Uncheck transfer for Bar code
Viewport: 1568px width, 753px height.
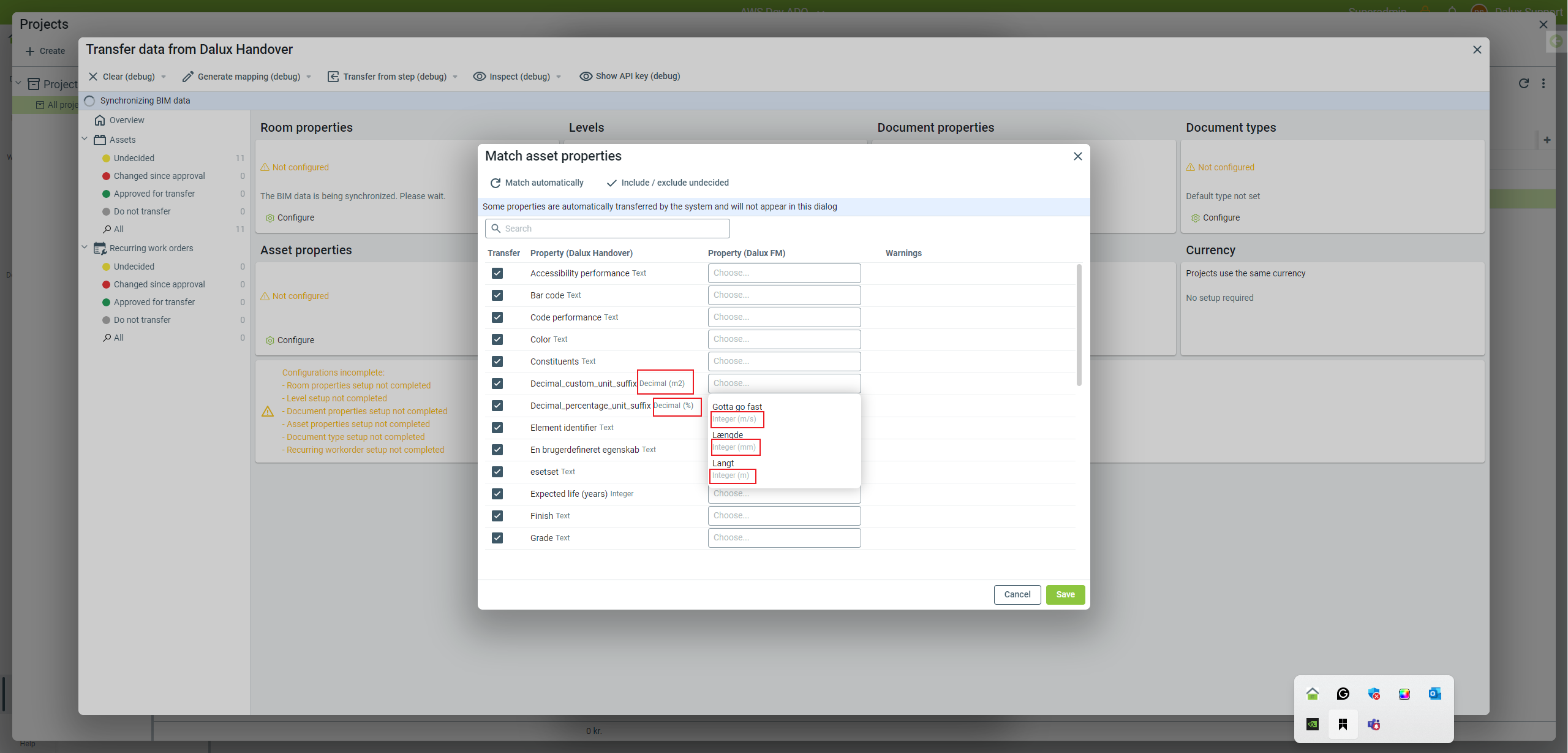pos(497,295)
